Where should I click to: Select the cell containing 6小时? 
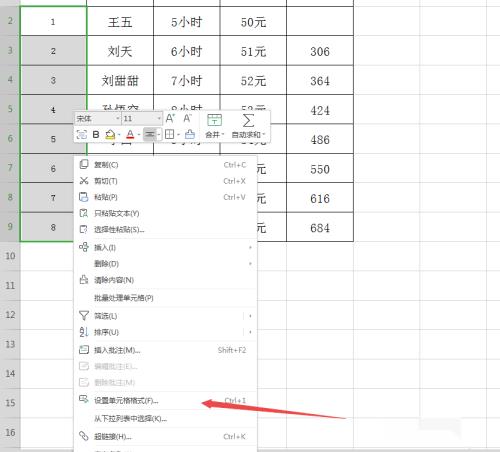tap(186, 51)
